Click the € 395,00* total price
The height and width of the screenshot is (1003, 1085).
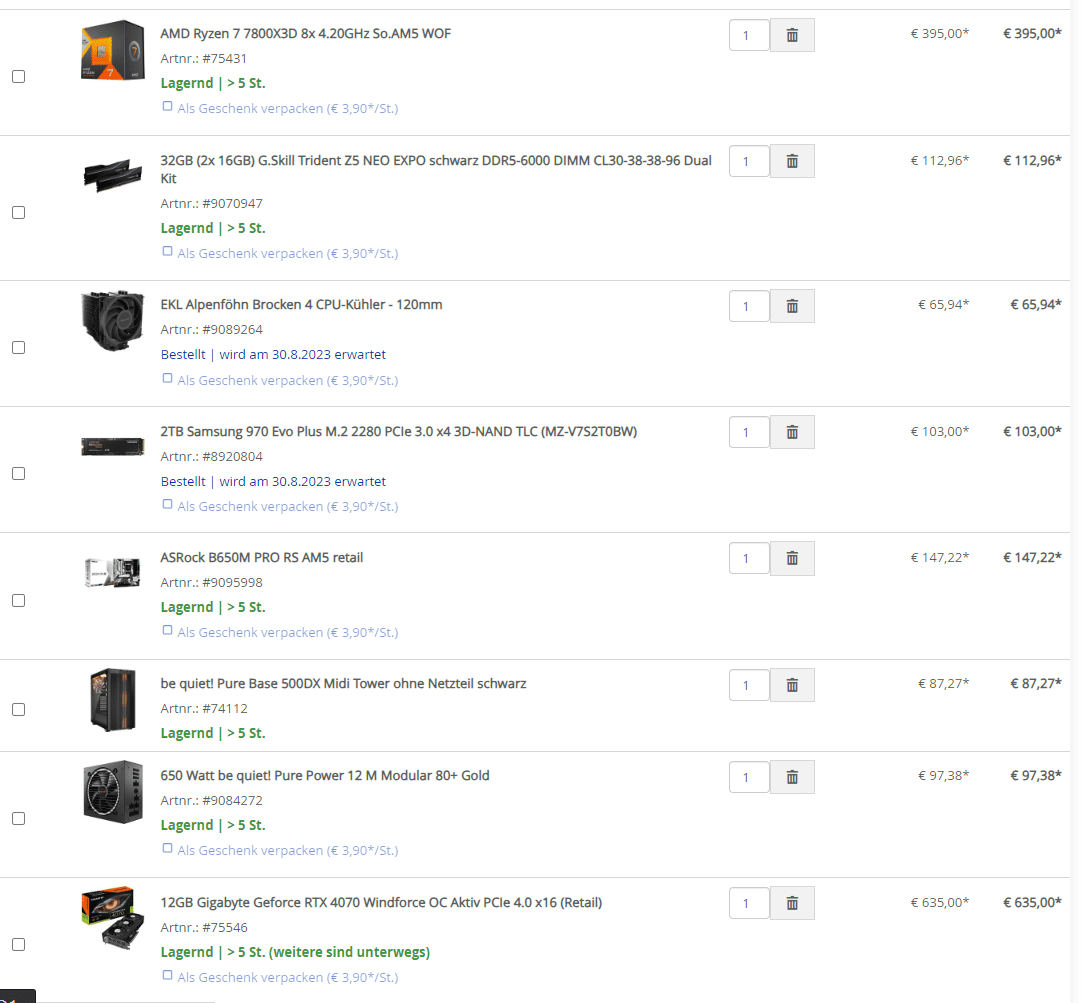1032,33
